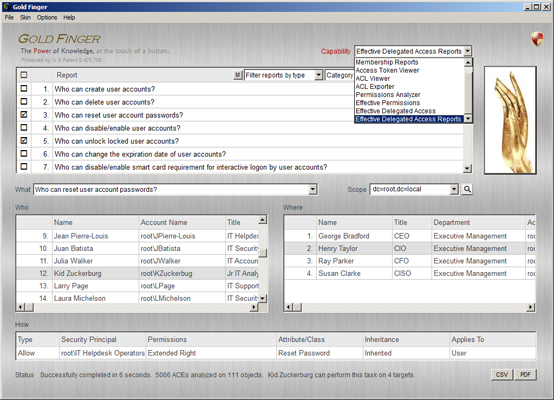Expand the What question dropdown
Viewport: 554px width, 400px height.
click(x=312, y=189)
